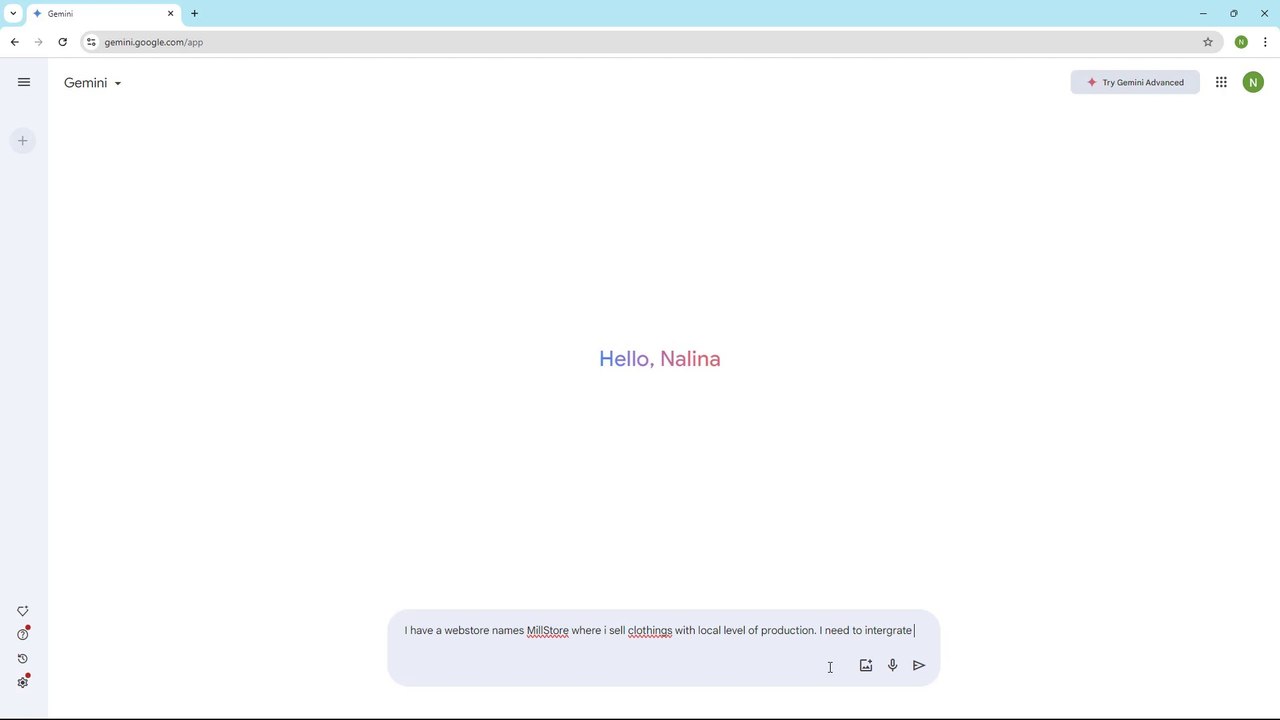Expand the tab search dropdown
Image resolution: width=1280 pixels, height=720 pixels.
tap(13, 14)
